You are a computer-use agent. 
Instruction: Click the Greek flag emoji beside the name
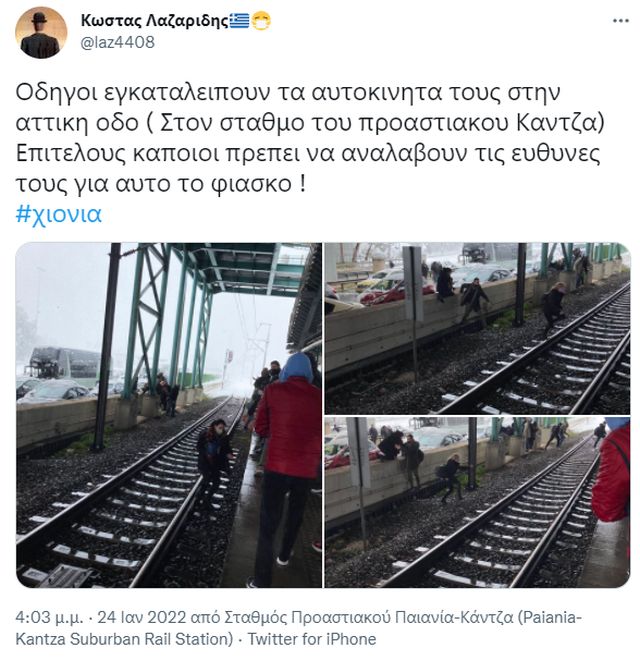click(x=240, y=21)
